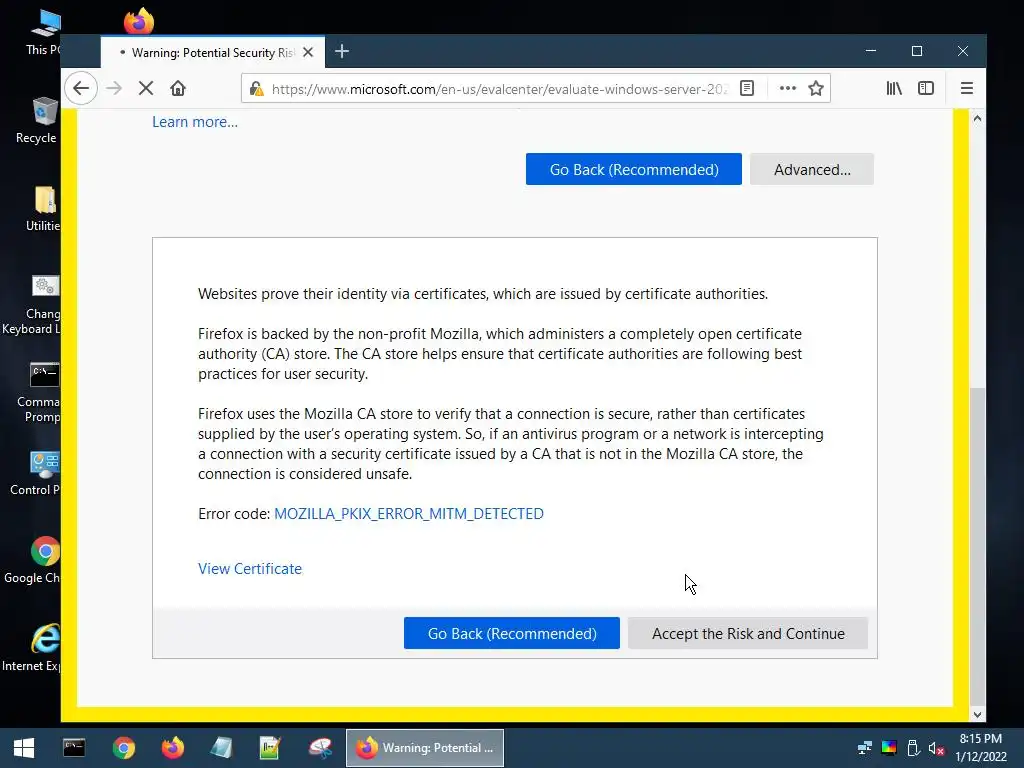This screenshot has width=1024, height=768.
Task: Click the Firefox back arrow button
Action: point(81,88)
